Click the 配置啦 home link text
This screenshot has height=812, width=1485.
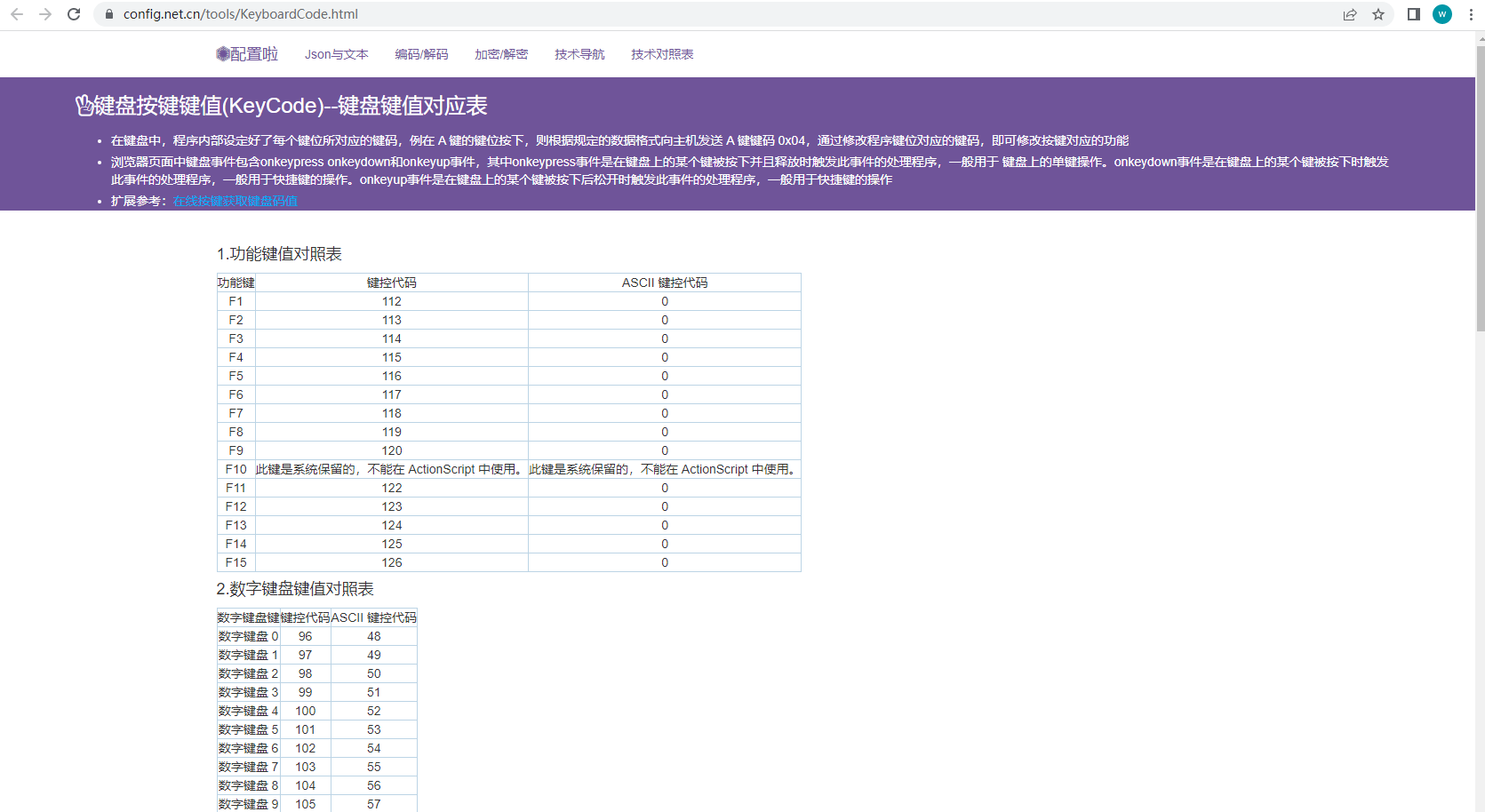[255, 54]
